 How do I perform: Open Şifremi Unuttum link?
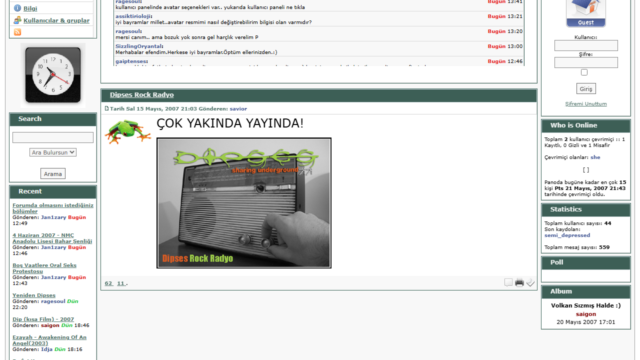(586, 104)
